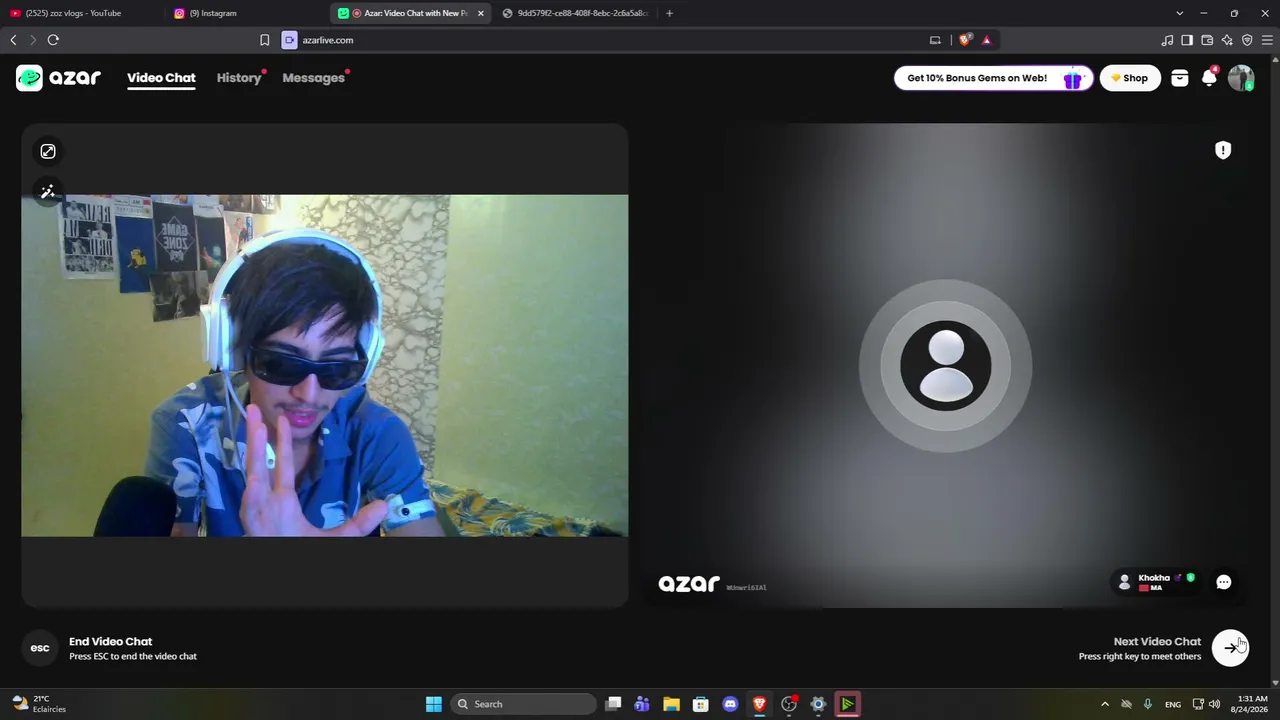Launch Microsoft Teams from taskbar
Viewport: 1280px width, 720px height.
(x=642, y=704)
